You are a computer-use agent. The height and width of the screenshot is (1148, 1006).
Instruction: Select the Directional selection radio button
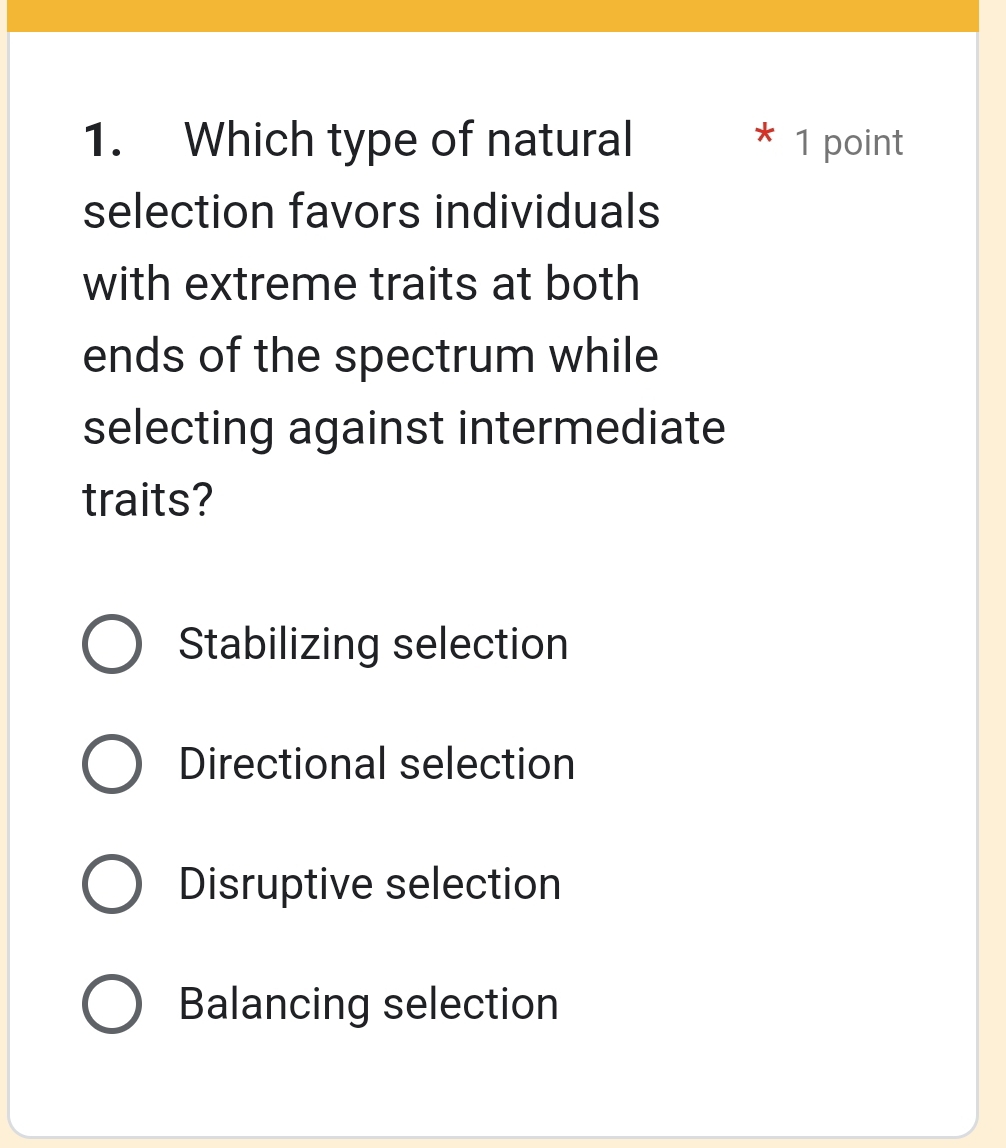[111, 764]
